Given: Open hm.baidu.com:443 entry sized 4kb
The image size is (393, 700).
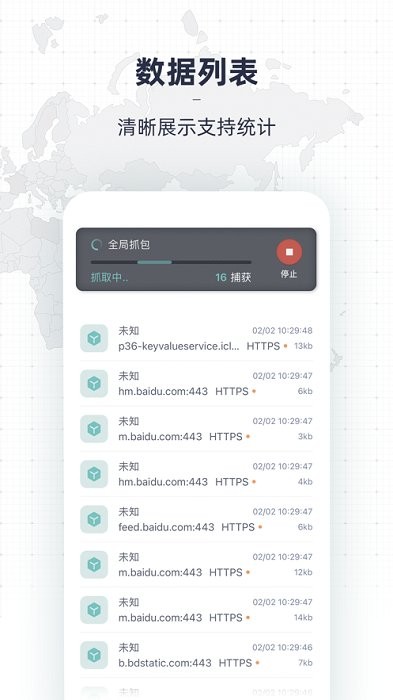Looking at the screenshot, I should point(163,482).
